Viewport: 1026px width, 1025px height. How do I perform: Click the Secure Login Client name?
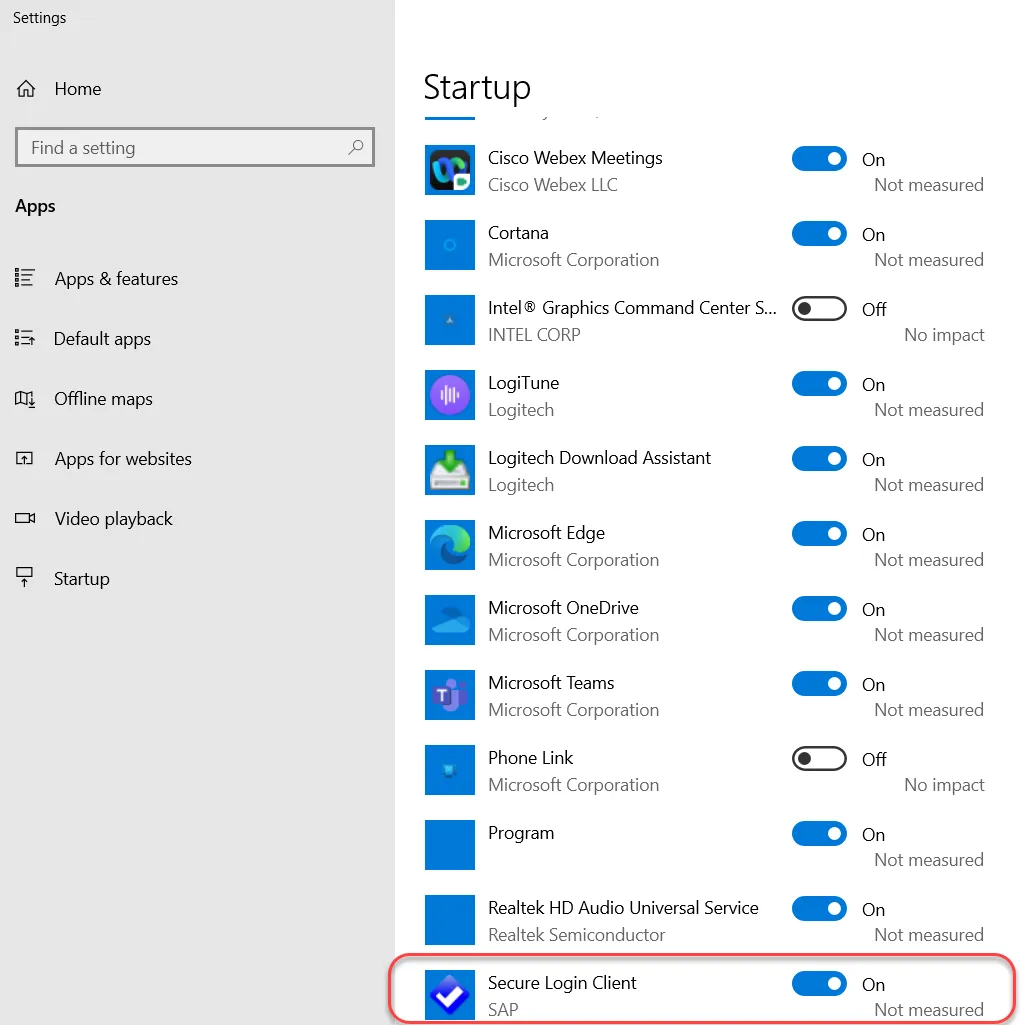562,983
